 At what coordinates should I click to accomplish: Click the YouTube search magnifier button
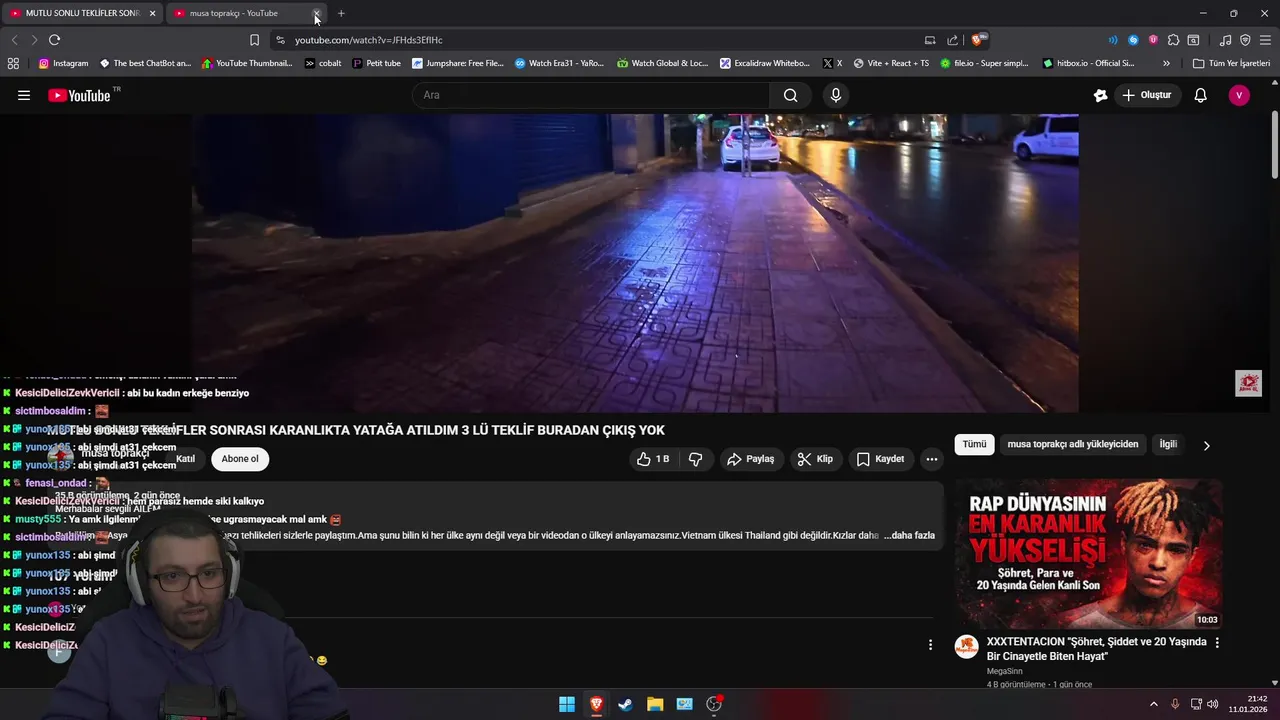tap(790, 95)
